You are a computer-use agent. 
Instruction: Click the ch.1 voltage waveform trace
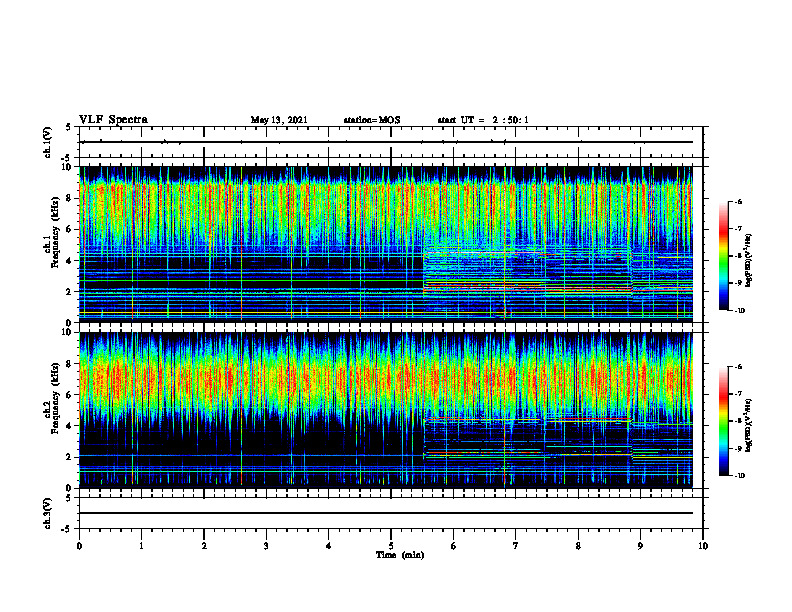pos(386,142)
